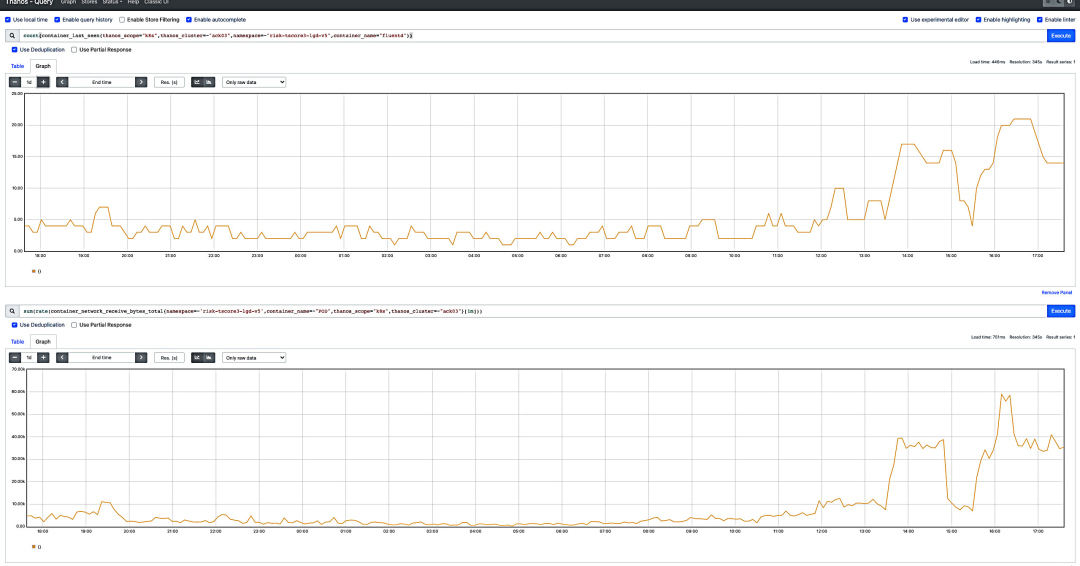Switch first panel to stacked graph view

[209, 82]
